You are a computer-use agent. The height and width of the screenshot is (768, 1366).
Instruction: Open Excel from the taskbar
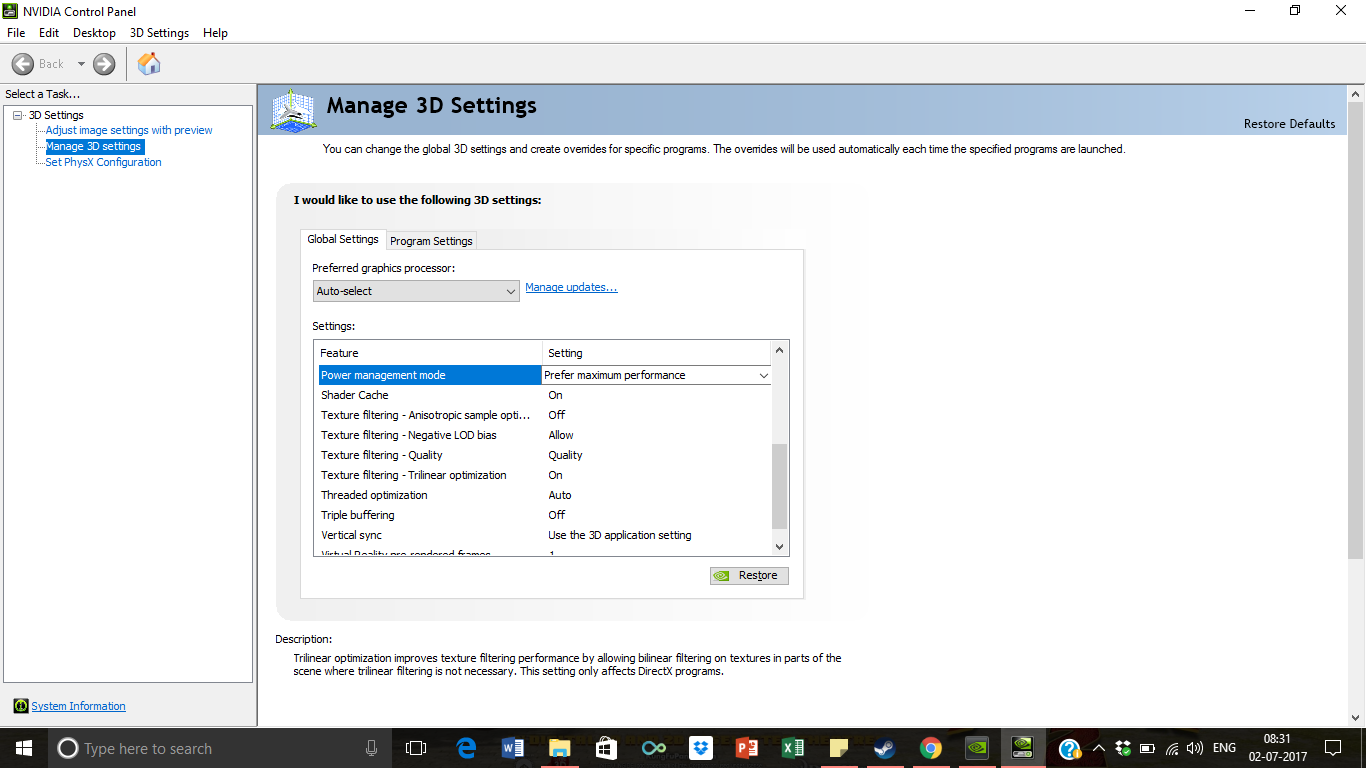click(x=793, y=748)
